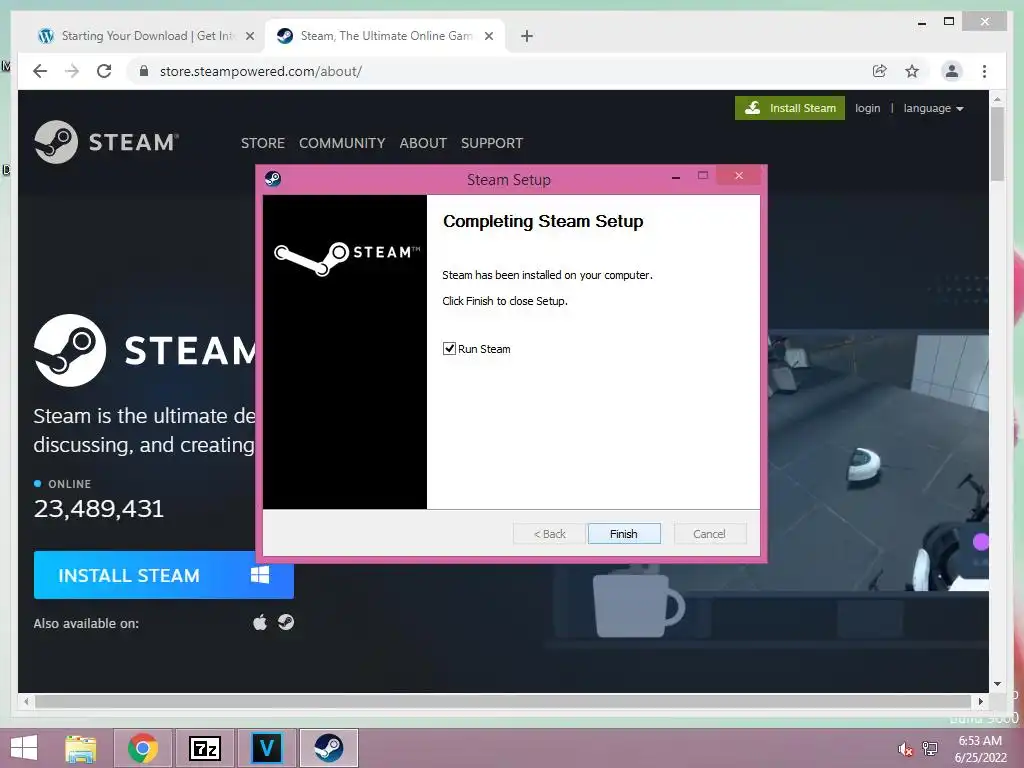Click the scroll right arrow on horizontal scrollbar
Screen dimensions: 1024x768
pos(980,701)
